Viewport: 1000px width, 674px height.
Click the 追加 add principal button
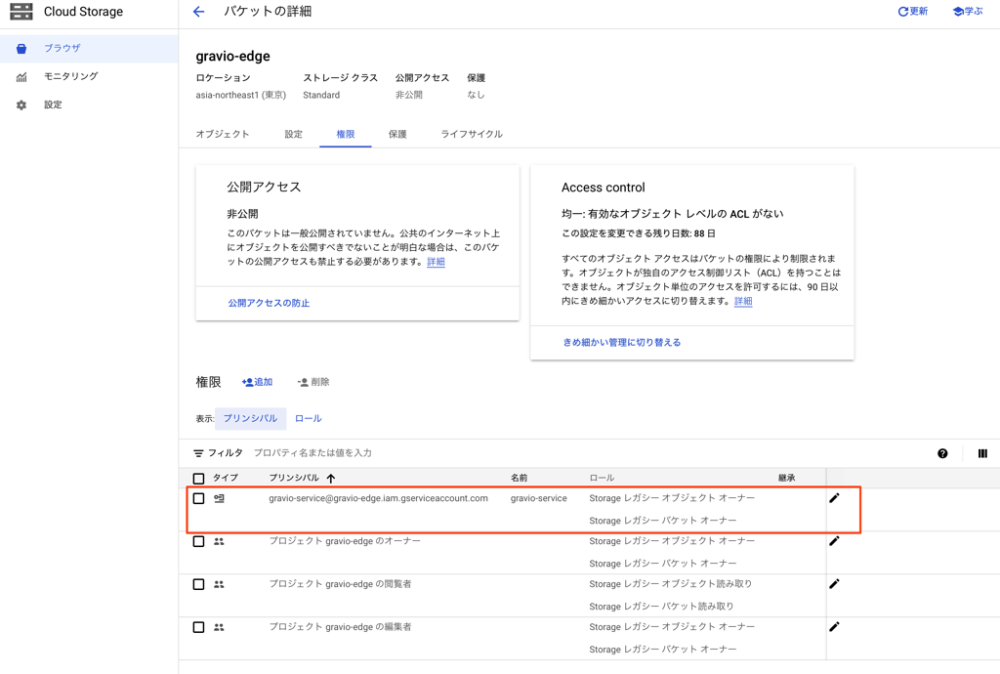(257, 382)
